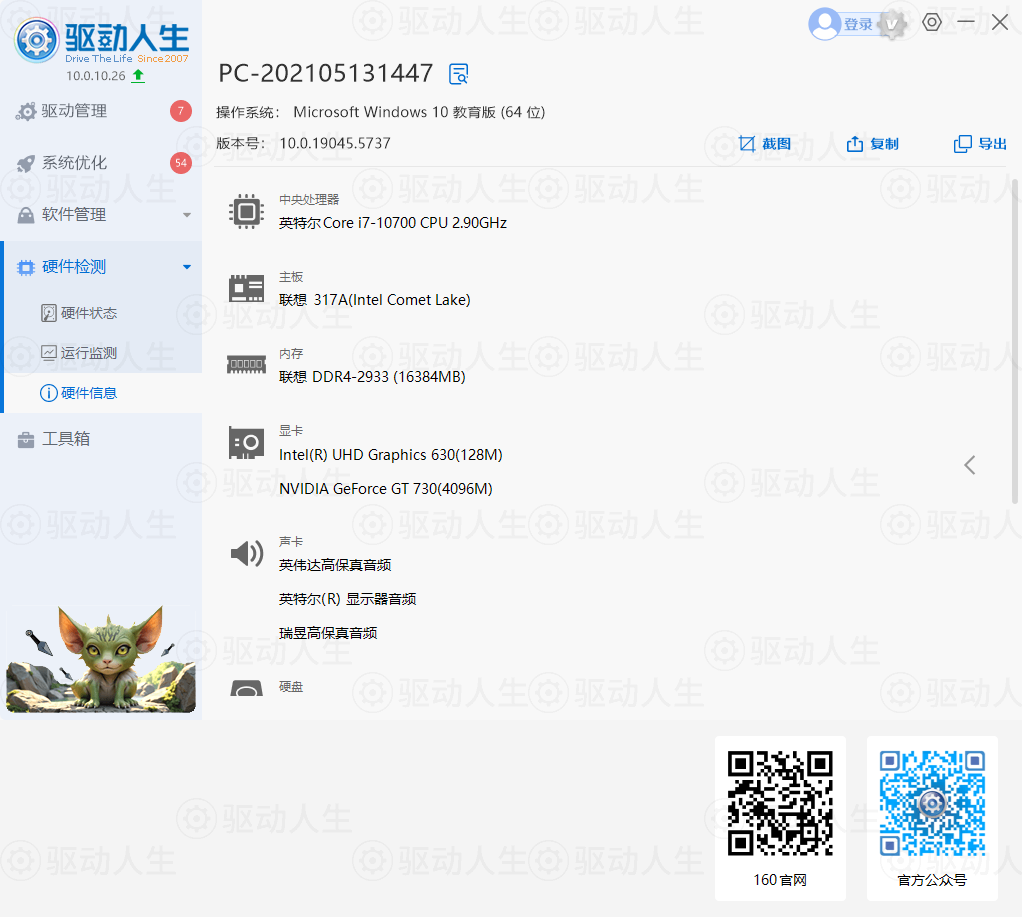Image resolution: width=1022 pixels, height=917 pixels.
Task: Click the motherboard icon
Action: [x=246, y=288]
